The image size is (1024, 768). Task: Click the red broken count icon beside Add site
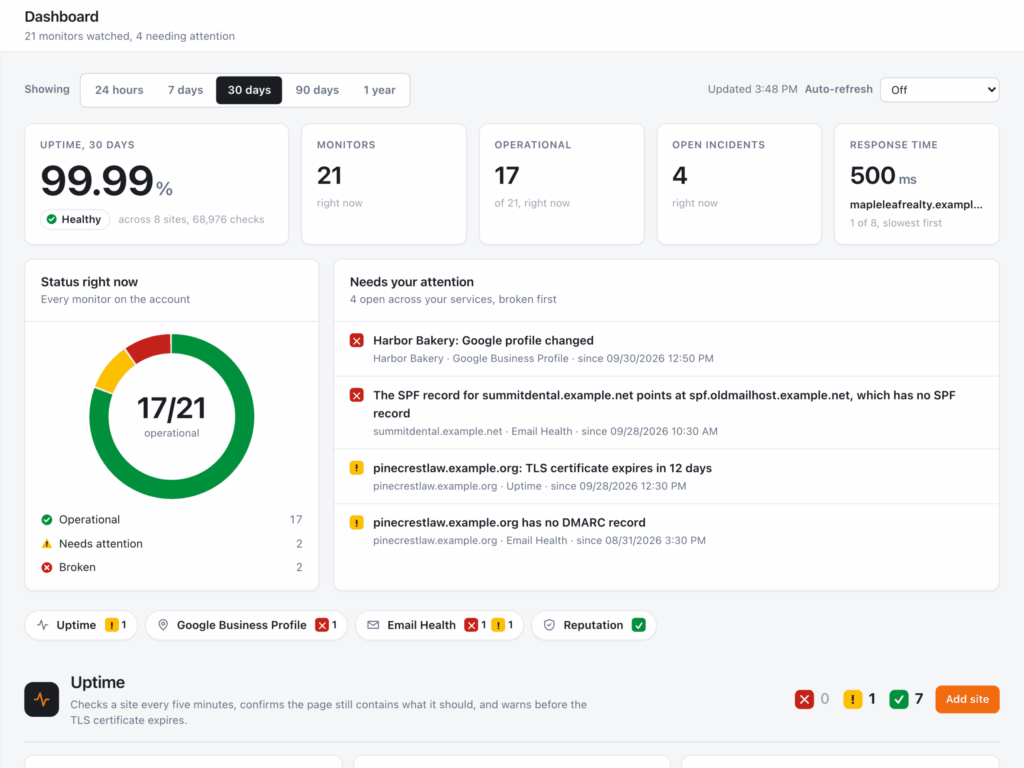[805, 699]
